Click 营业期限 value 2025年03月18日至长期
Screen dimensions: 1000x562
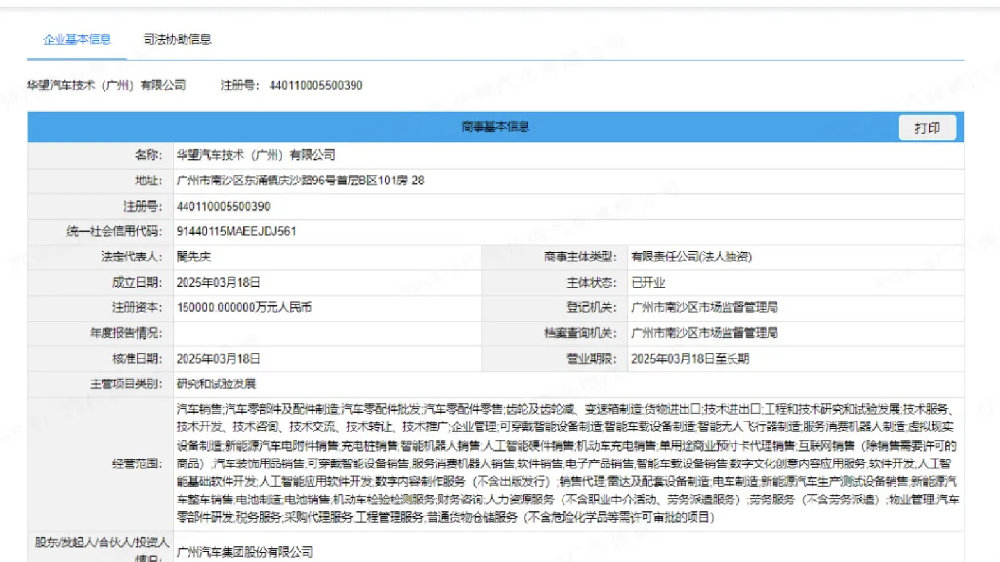690,359
